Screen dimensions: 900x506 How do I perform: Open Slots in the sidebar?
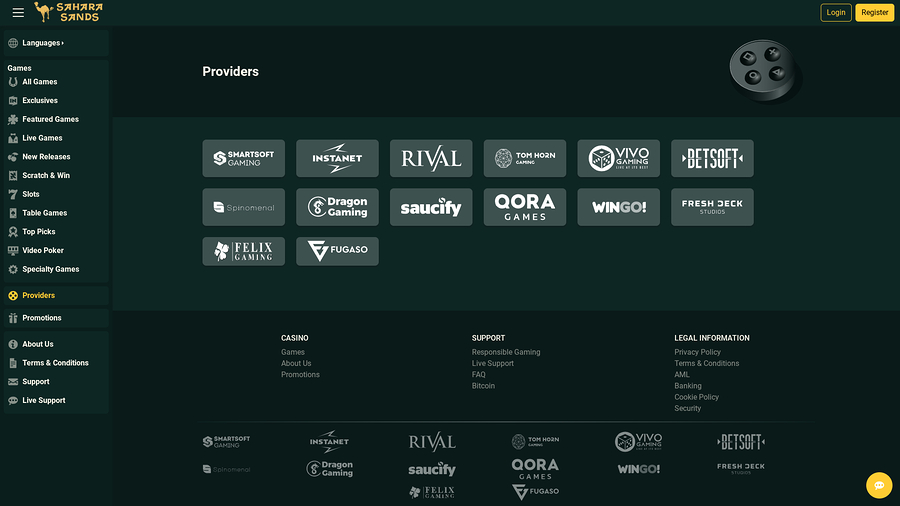pyautogui.click(x=31, y=194)
